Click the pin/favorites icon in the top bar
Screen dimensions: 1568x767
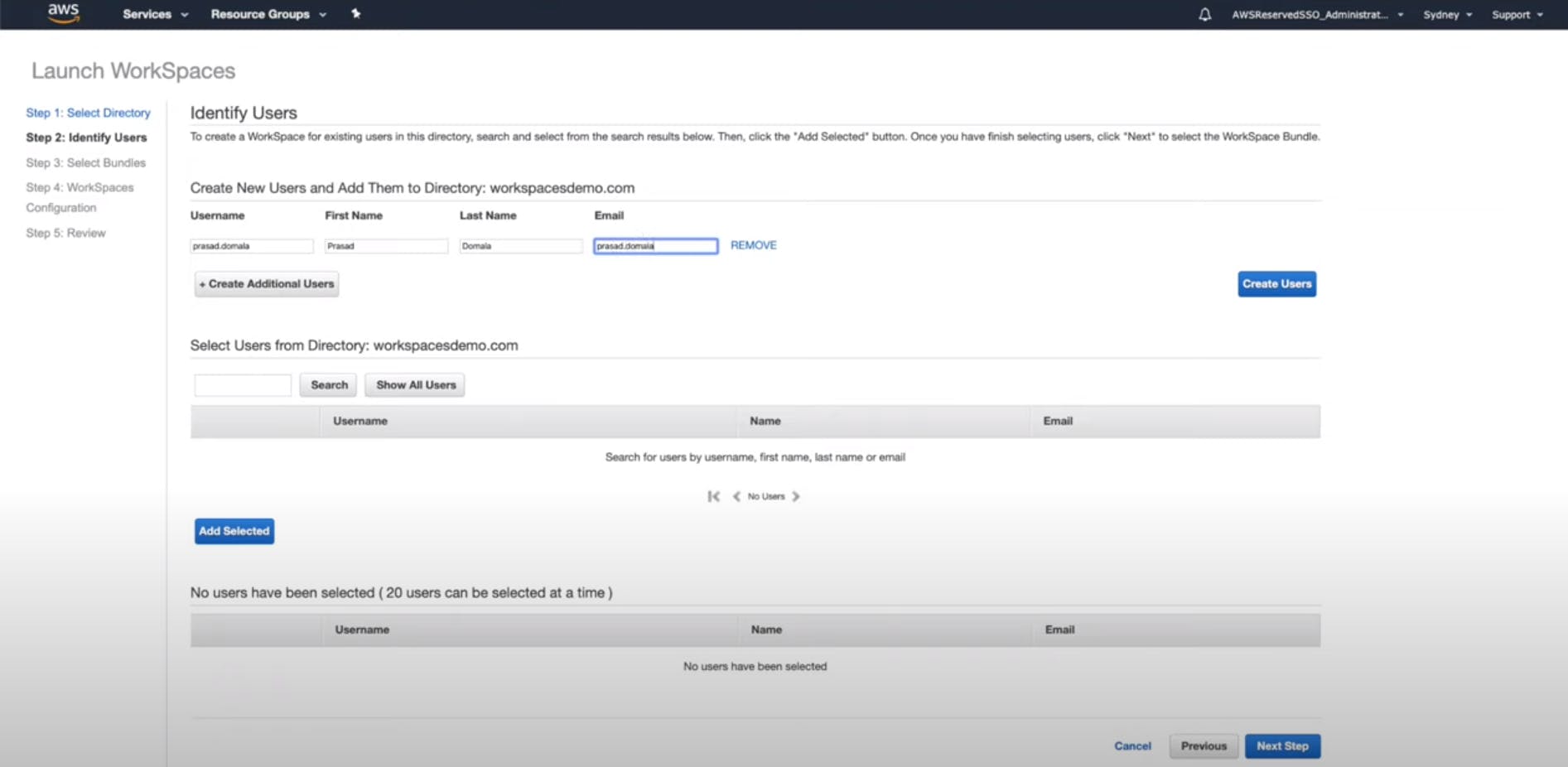click(356, 14)
